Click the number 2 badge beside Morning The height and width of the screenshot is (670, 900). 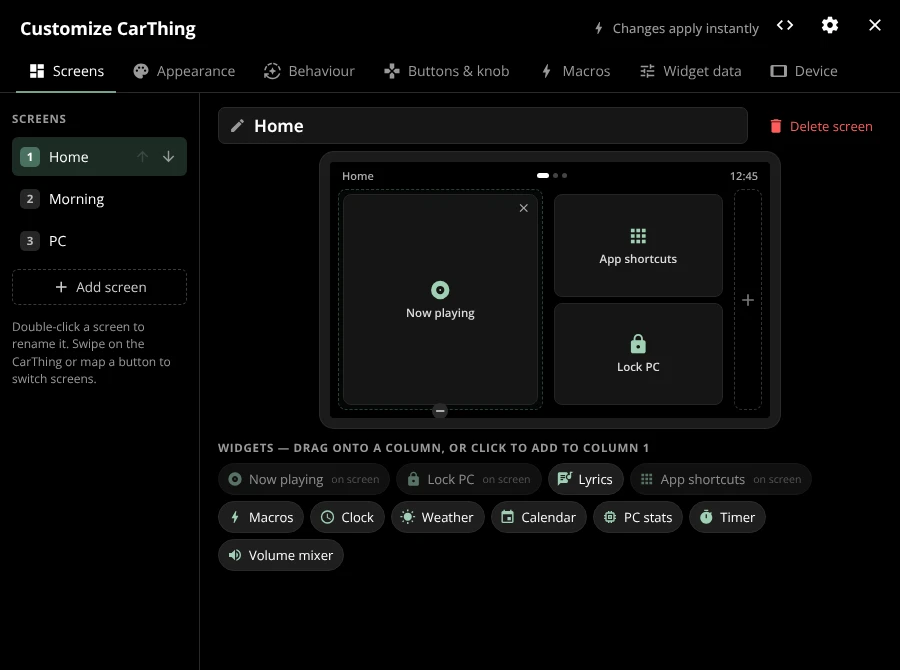[30, 199]
